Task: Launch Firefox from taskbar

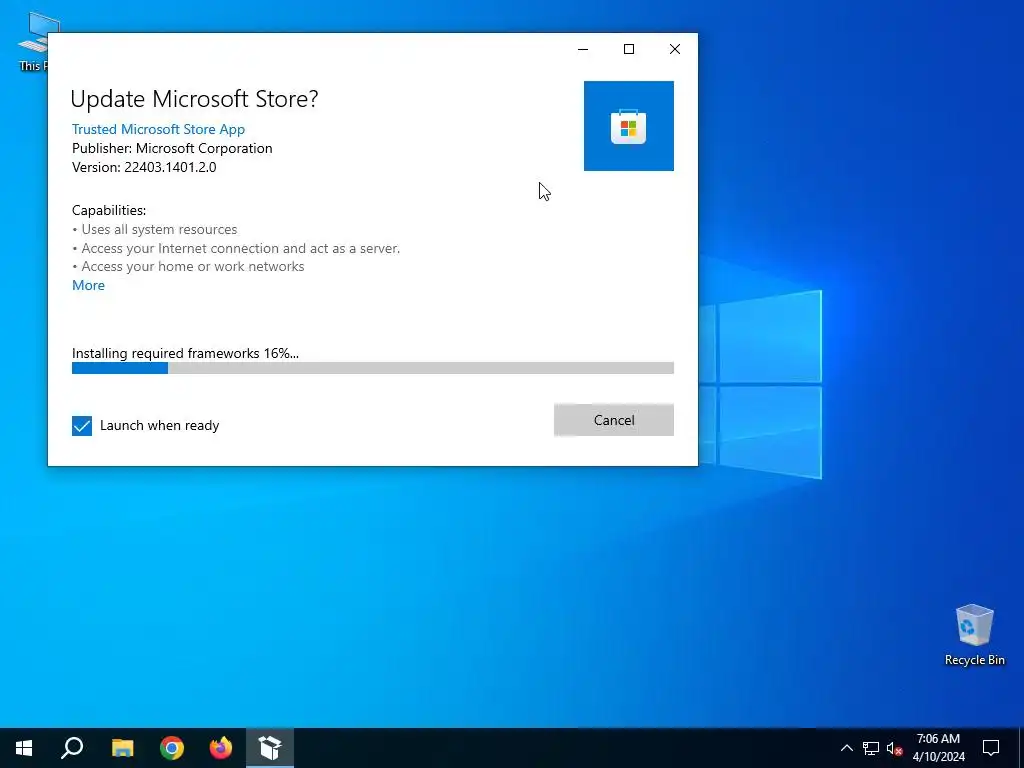Action: (221, 748)
